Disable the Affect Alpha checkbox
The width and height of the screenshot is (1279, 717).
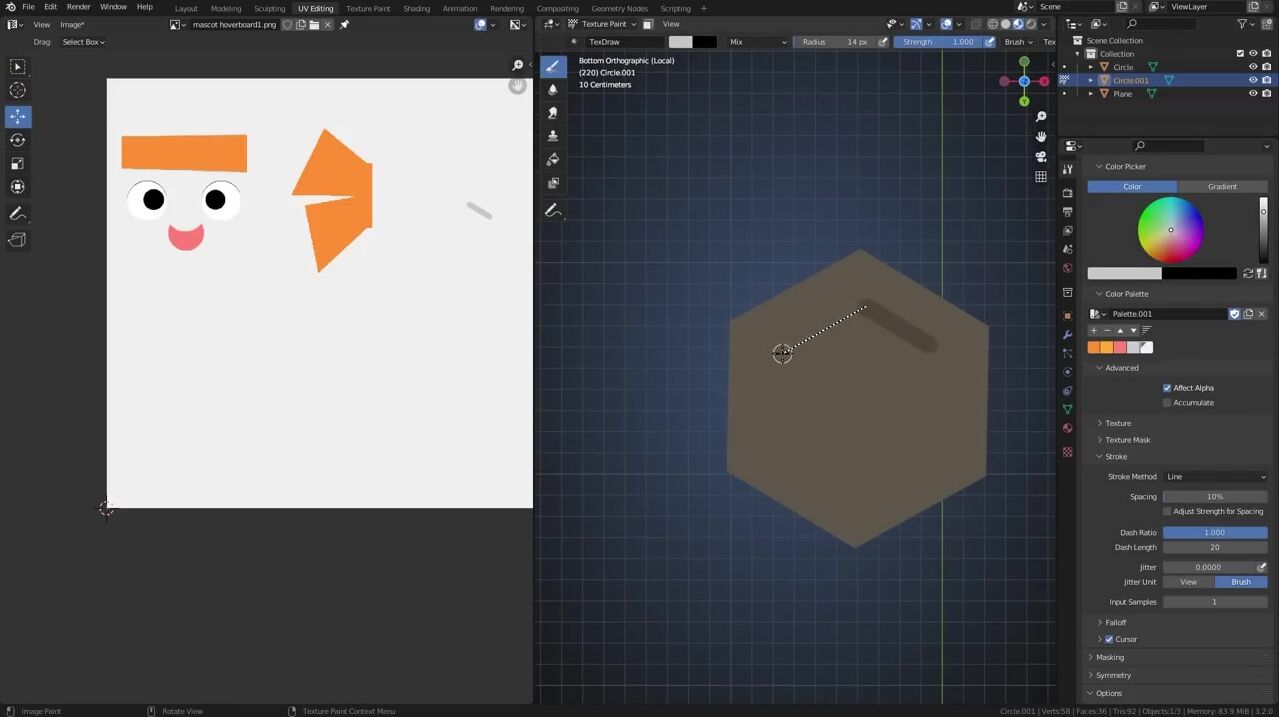(x=1167, y=388)
